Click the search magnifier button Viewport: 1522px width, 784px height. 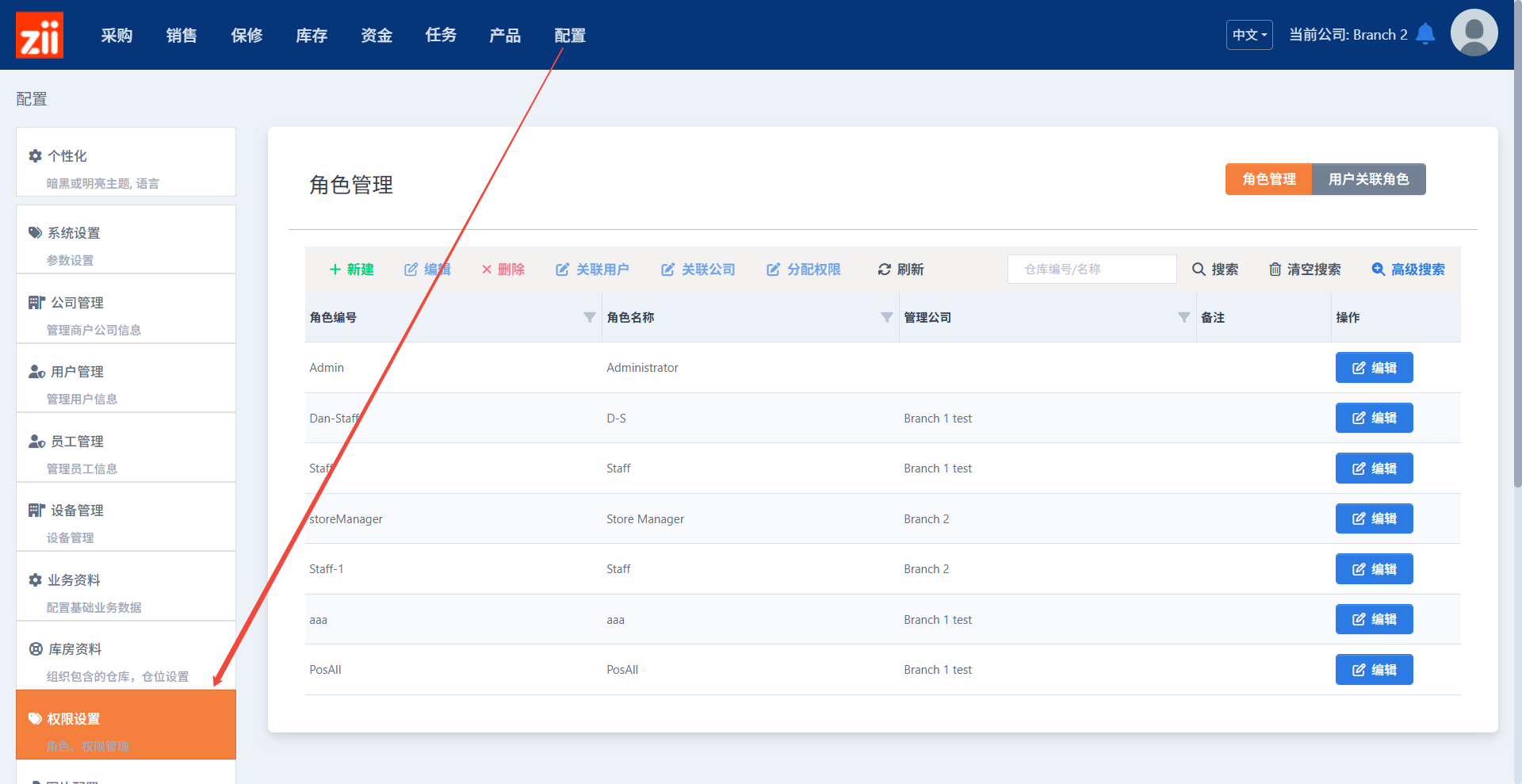pos(1214,270)
